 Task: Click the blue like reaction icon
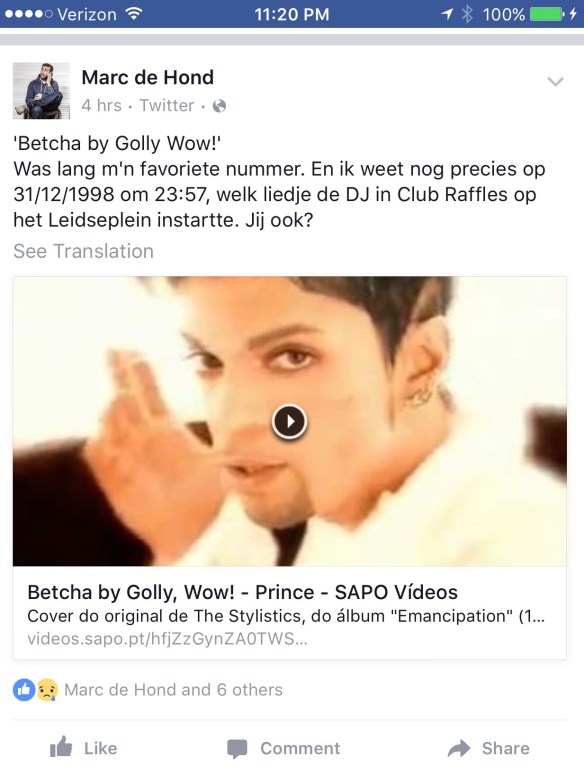(x=24, y=689)
